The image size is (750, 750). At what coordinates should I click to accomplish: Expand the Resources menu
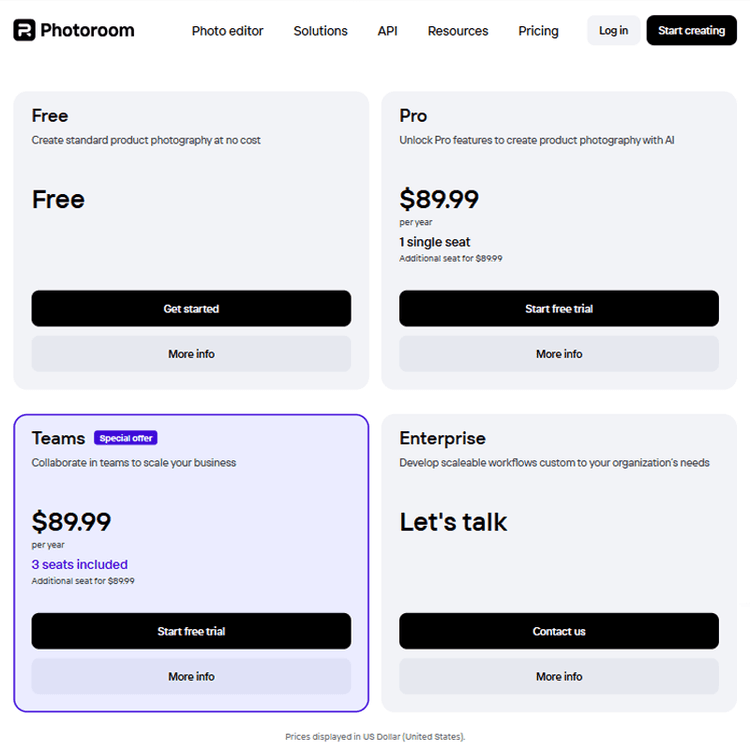[x=458, y=31]
